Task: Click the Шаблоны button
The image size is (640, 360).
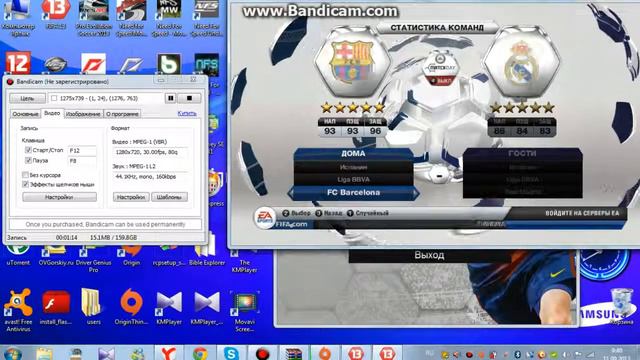Action: click(169, 197)
